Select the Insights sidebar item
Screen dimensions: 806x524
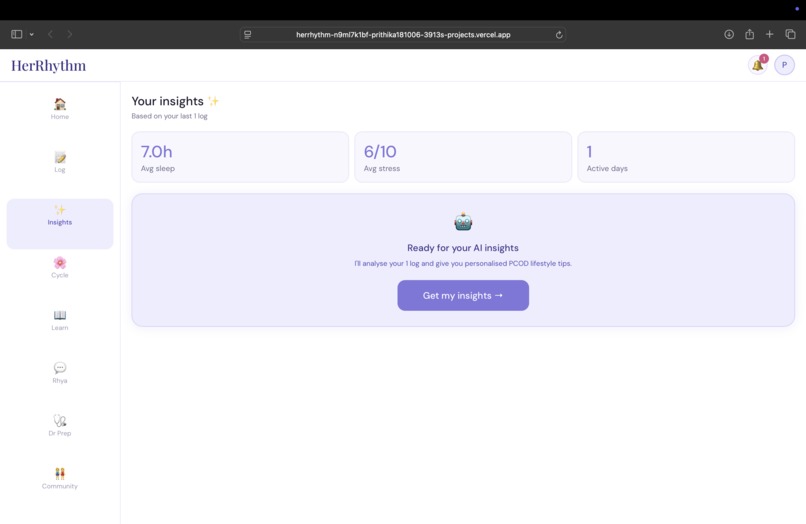60,224
